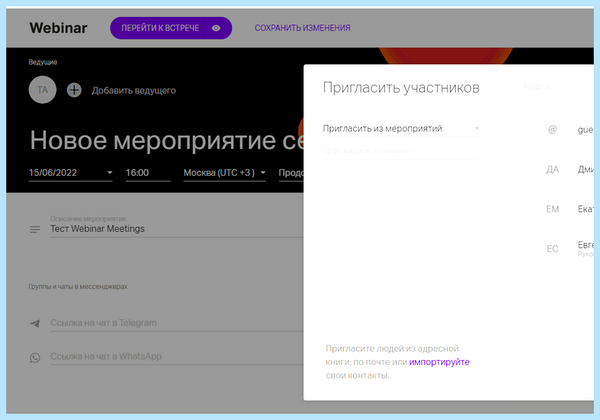600x420 pixels.
Task: Click the eye icon in the purple button
Action: click(216, 28)
